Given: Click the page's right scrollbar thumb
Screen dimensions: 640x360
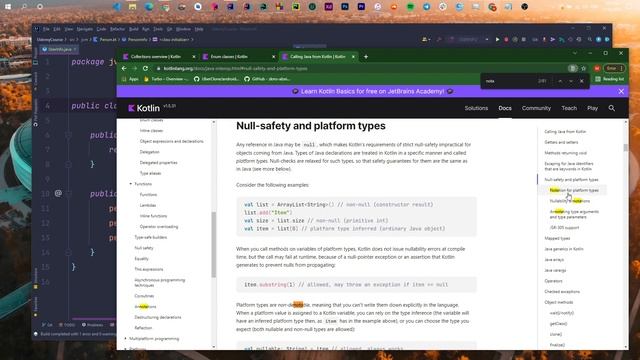Looking at the screenshot, I should coord(625,147).
